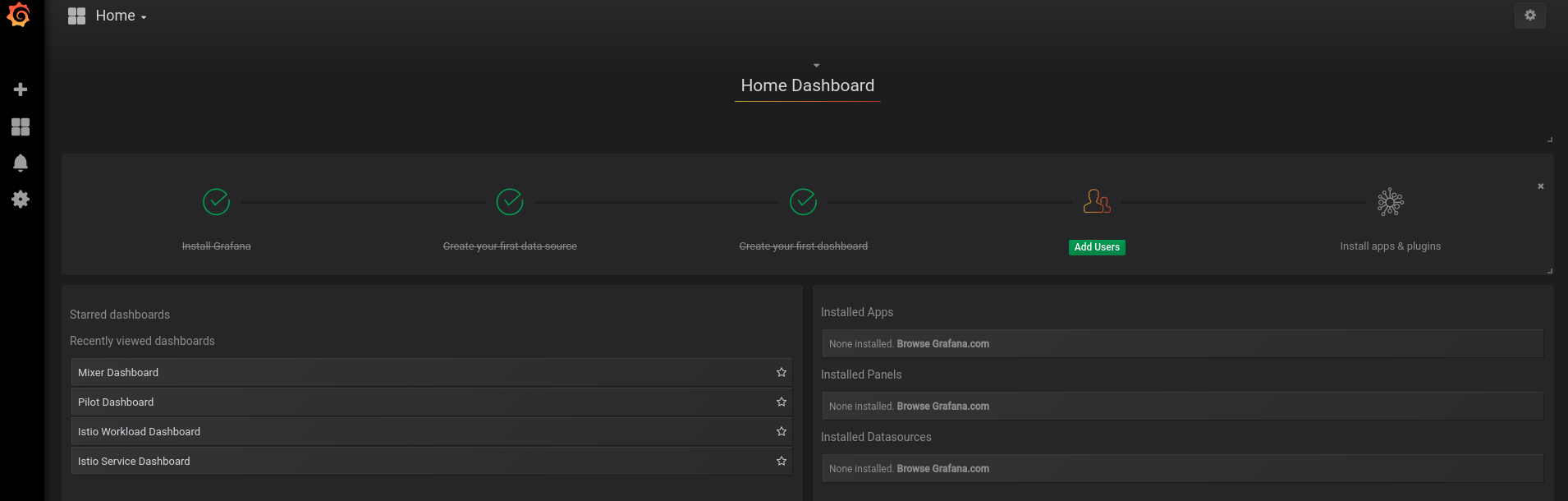Open the Create plus menu in sidebar

[21, 90]
